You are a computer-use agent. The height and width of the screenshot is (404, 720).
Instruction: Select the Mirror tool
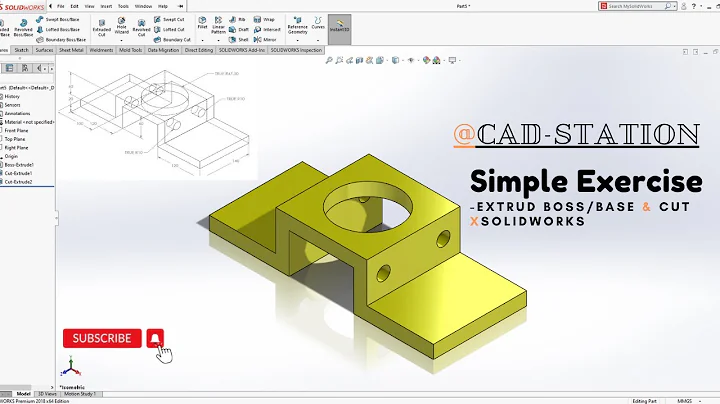click(x=265, y=39)
